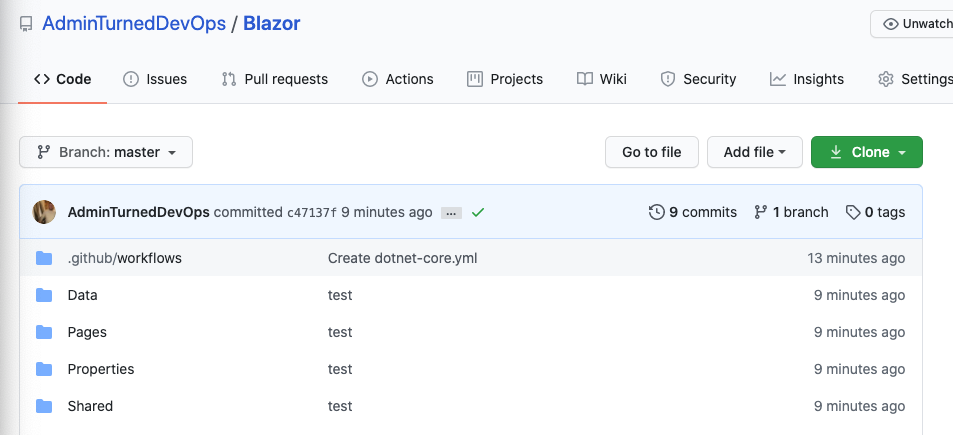Click the branch icon next to 1 branch
953x435 pixels.
(761, 212)
